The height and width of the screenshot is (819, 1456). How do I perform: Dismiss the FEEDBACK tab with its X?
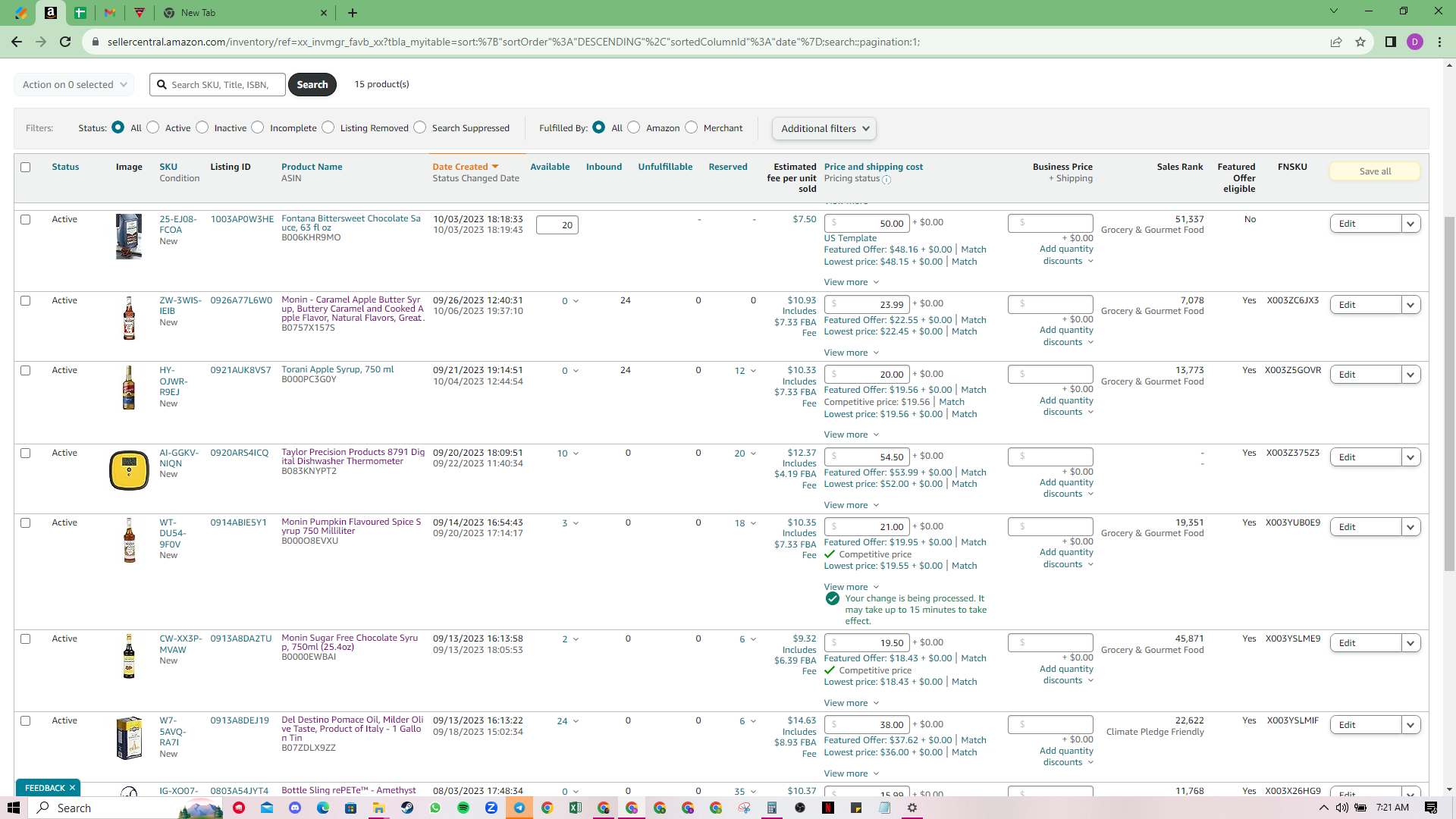click(73, 788)
